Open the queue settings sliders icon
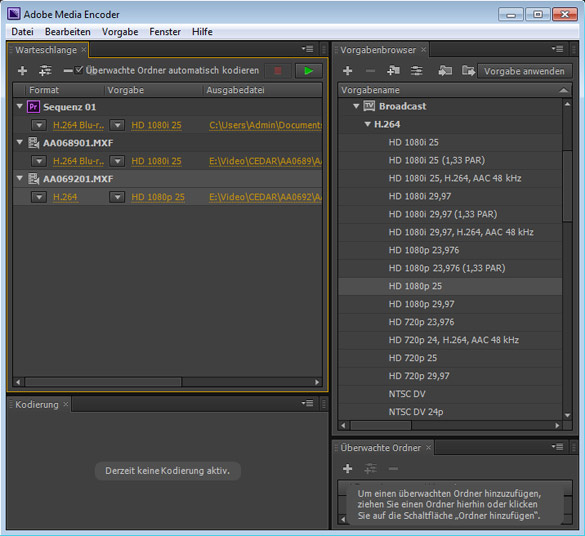585x536 pixels. tap(46, 70)
